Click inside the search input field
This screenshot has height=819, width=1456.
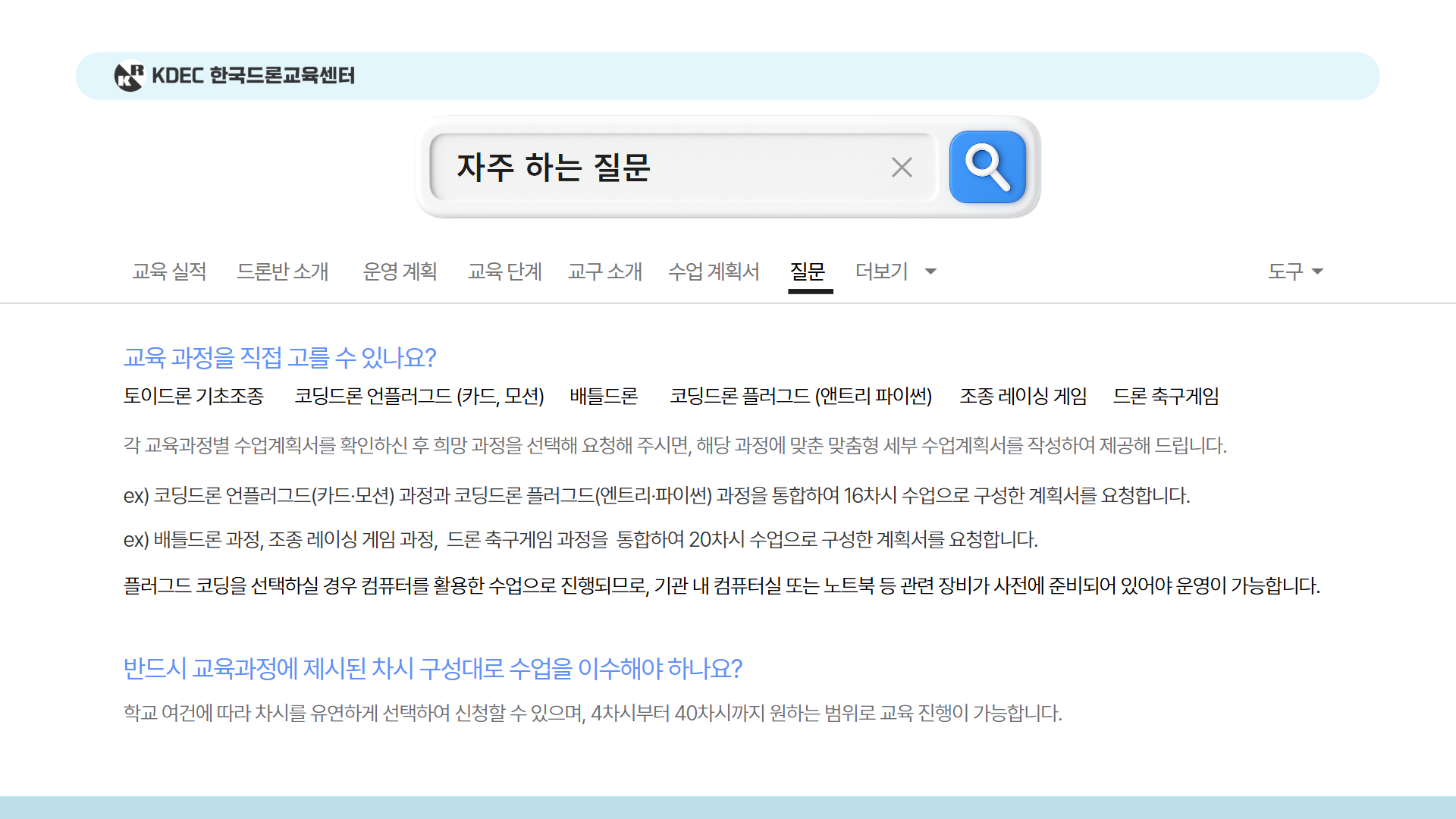pos(667,167)
